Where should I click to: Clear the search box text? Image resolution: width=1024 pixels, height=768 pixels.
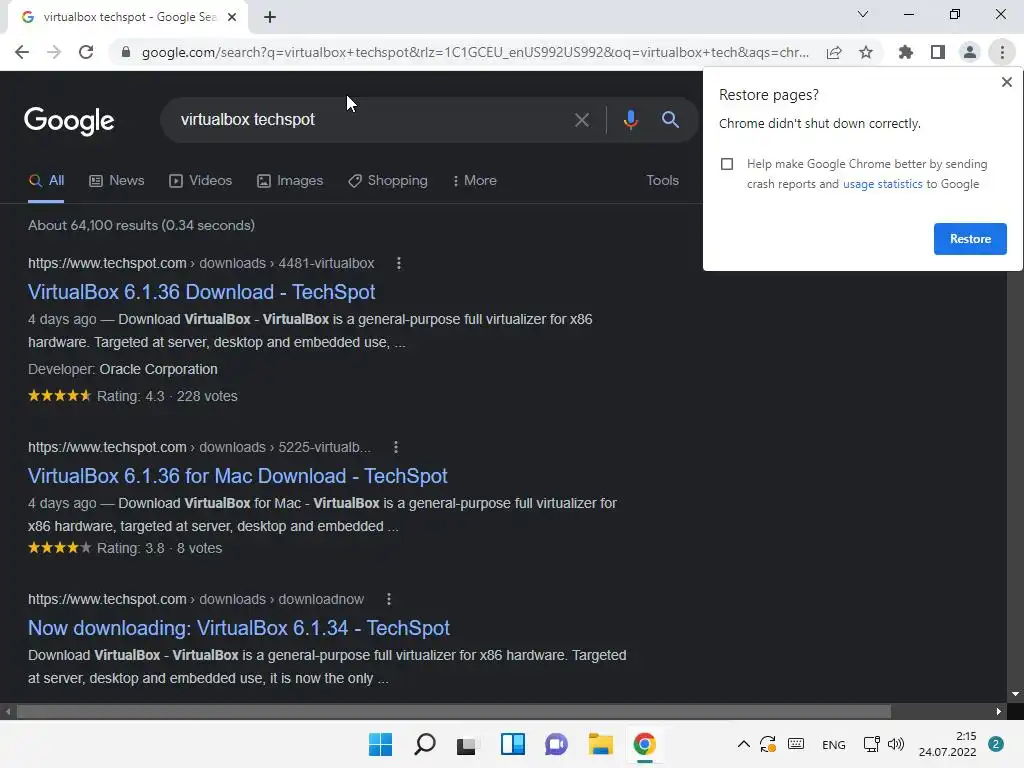coord(581,120)
